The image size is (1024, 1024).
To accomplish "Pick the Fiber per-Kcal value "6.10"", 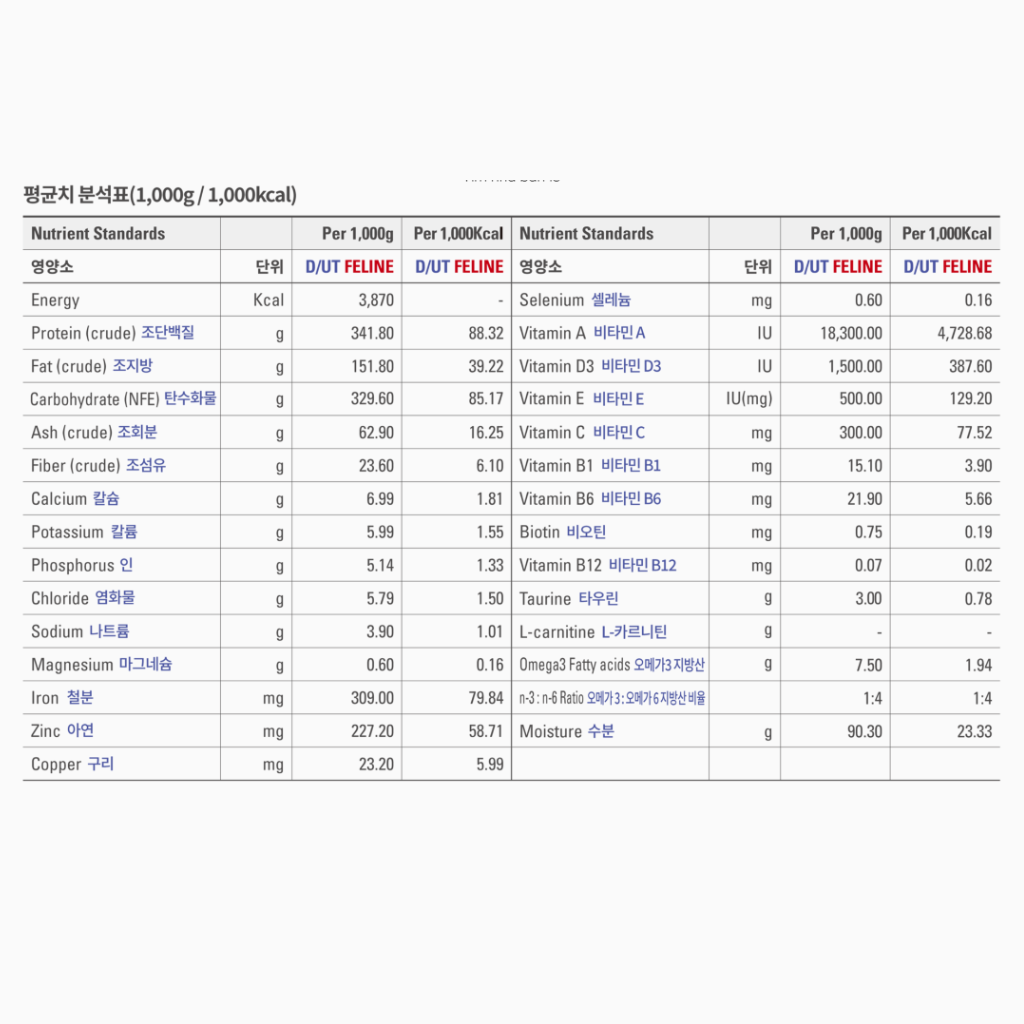I will 490,466.
